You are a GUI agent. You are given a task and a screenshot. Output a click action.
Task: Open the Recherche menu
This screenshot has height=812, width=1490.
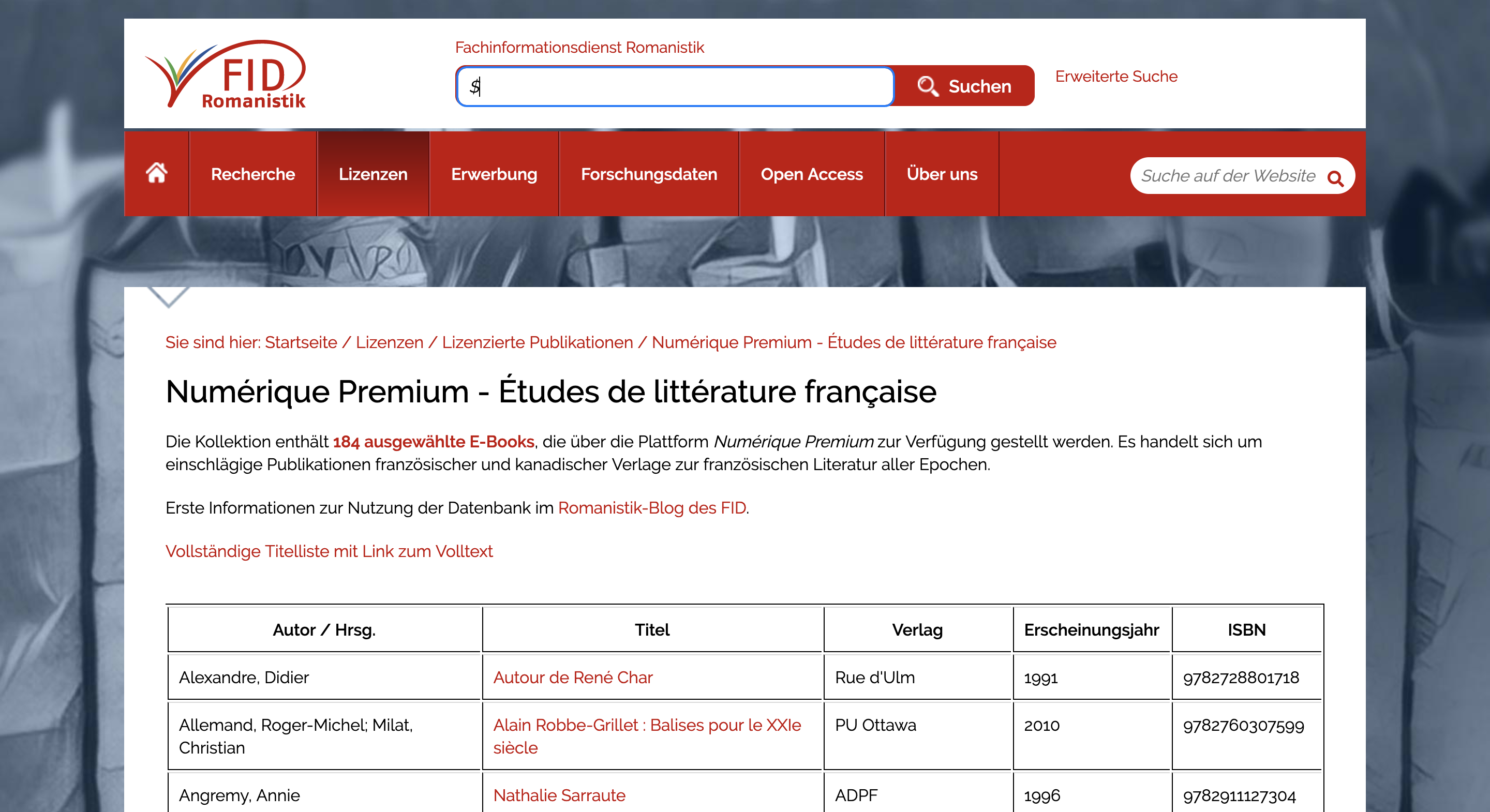pos(253,174)
